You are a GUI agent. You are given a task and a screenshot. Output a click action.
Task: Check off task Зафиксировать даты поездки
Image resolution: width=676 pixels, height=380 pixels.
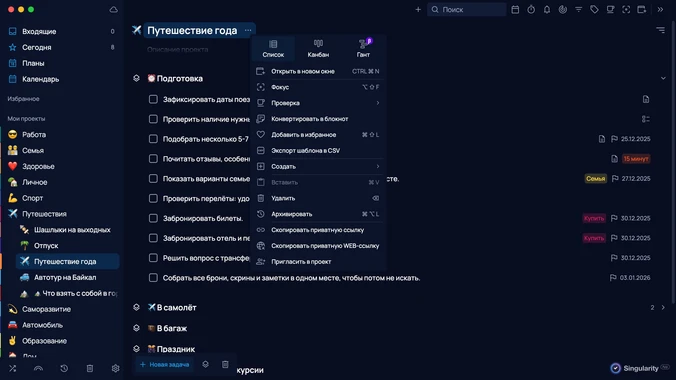(x=153, y=99)
